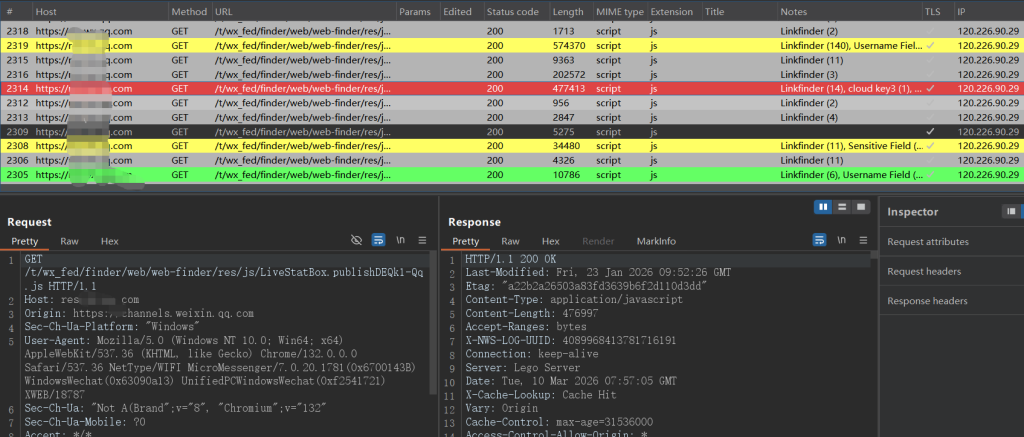The height and width of the screenshot is (437, 1024).
Task: Open Response panel hamburger options menu
Action: [862, 241]
